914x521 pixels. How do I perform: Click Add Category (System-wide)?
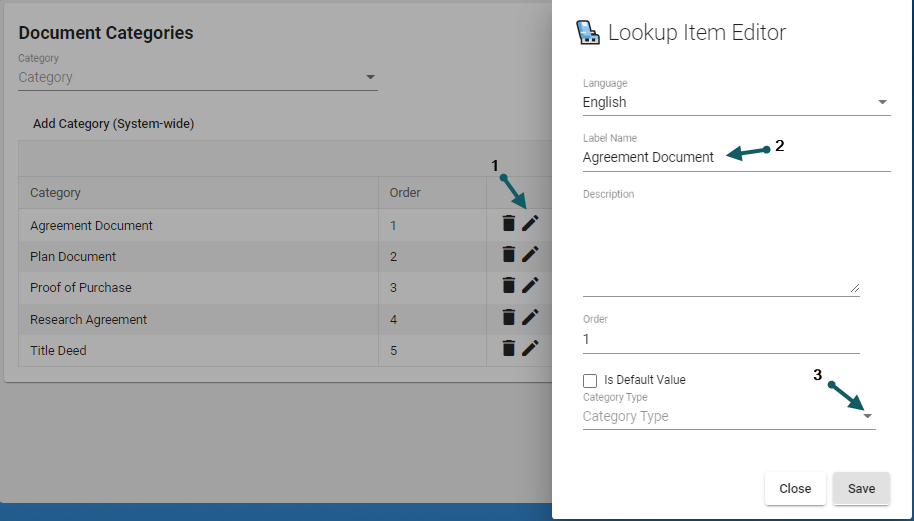[113, 124]
